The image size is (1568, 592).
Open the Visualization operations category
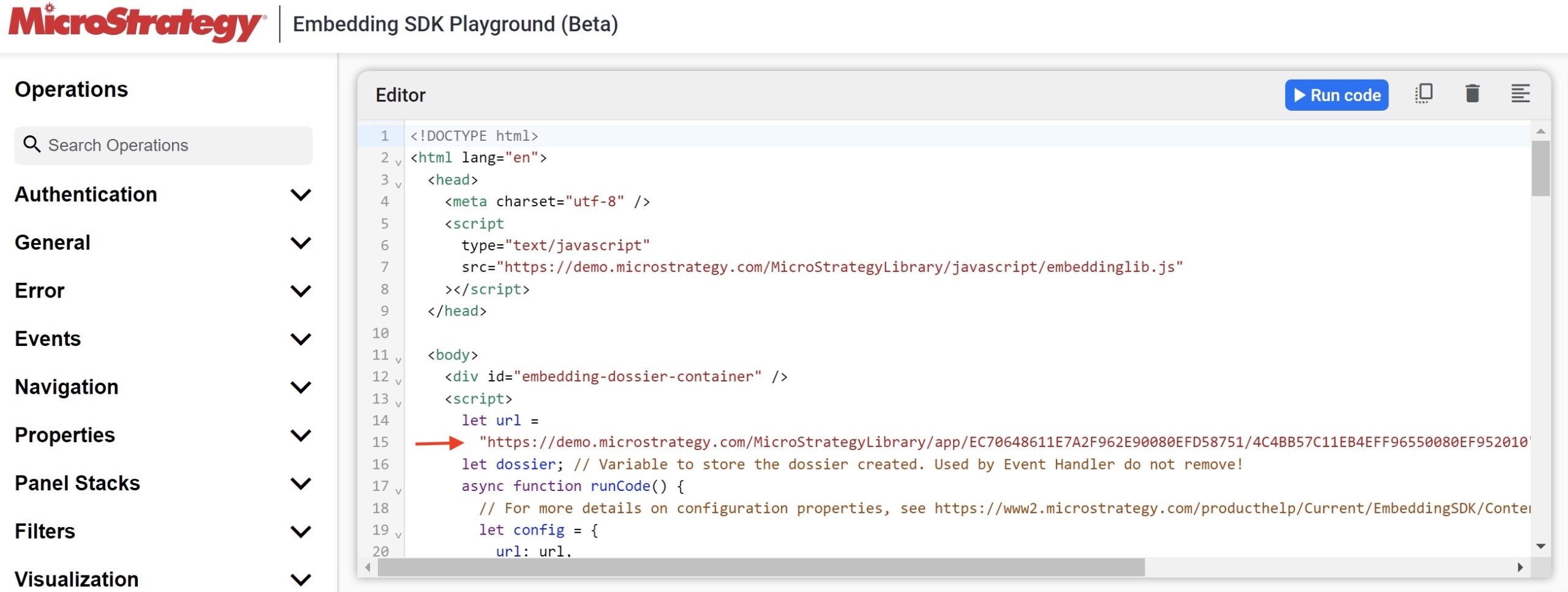click(x=77, y=579)
